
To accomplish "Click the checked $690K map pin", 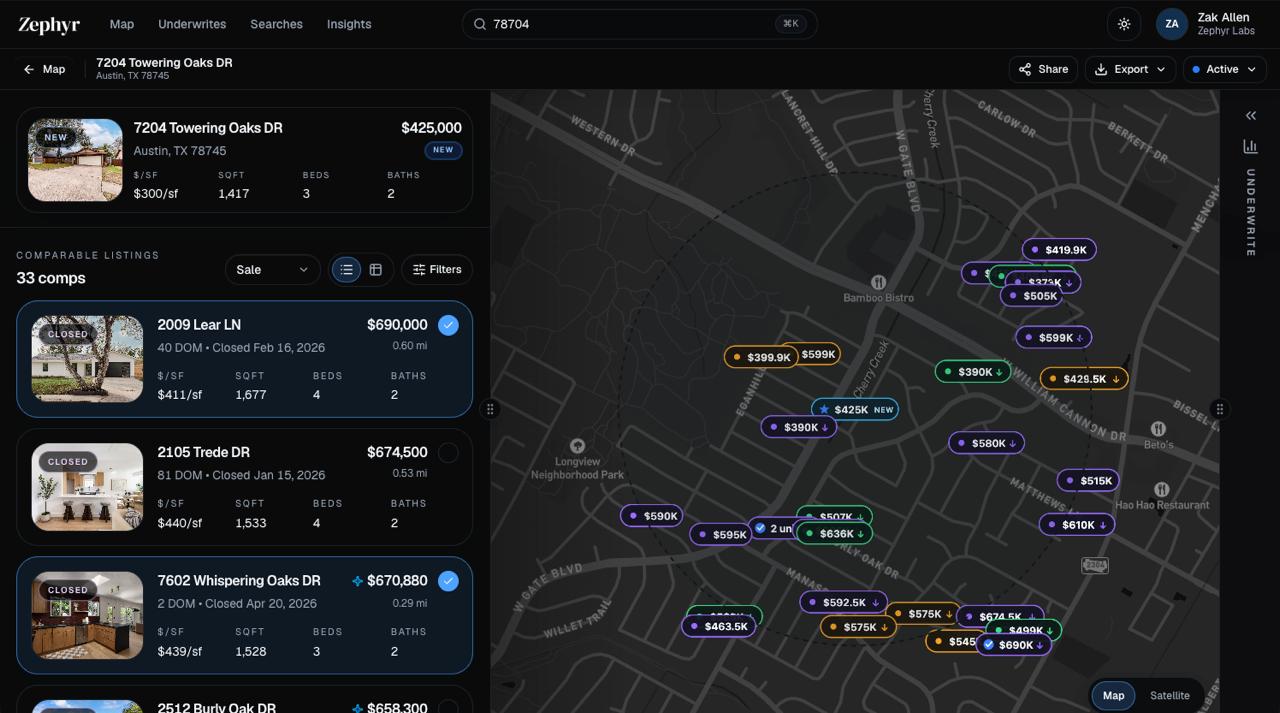I will point(1013,646).
